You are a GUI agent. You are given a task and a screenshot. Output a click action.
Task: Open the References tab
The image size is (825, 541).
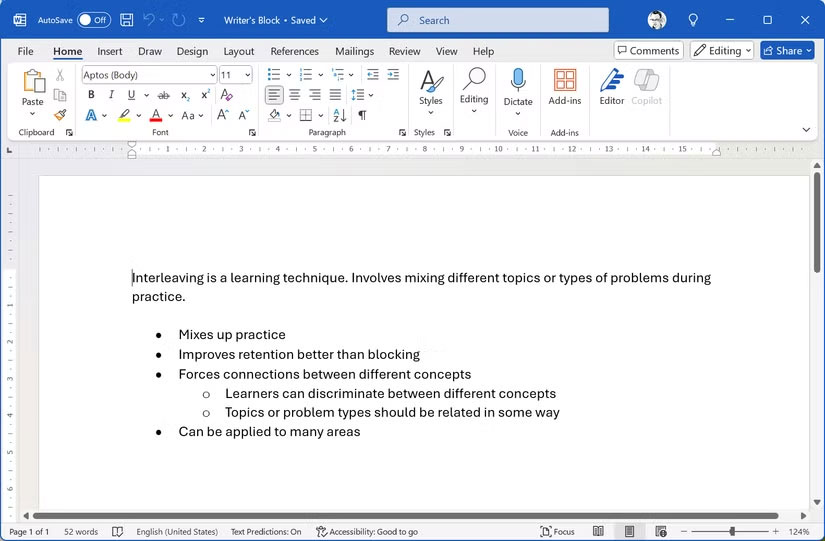click(295, 51)
